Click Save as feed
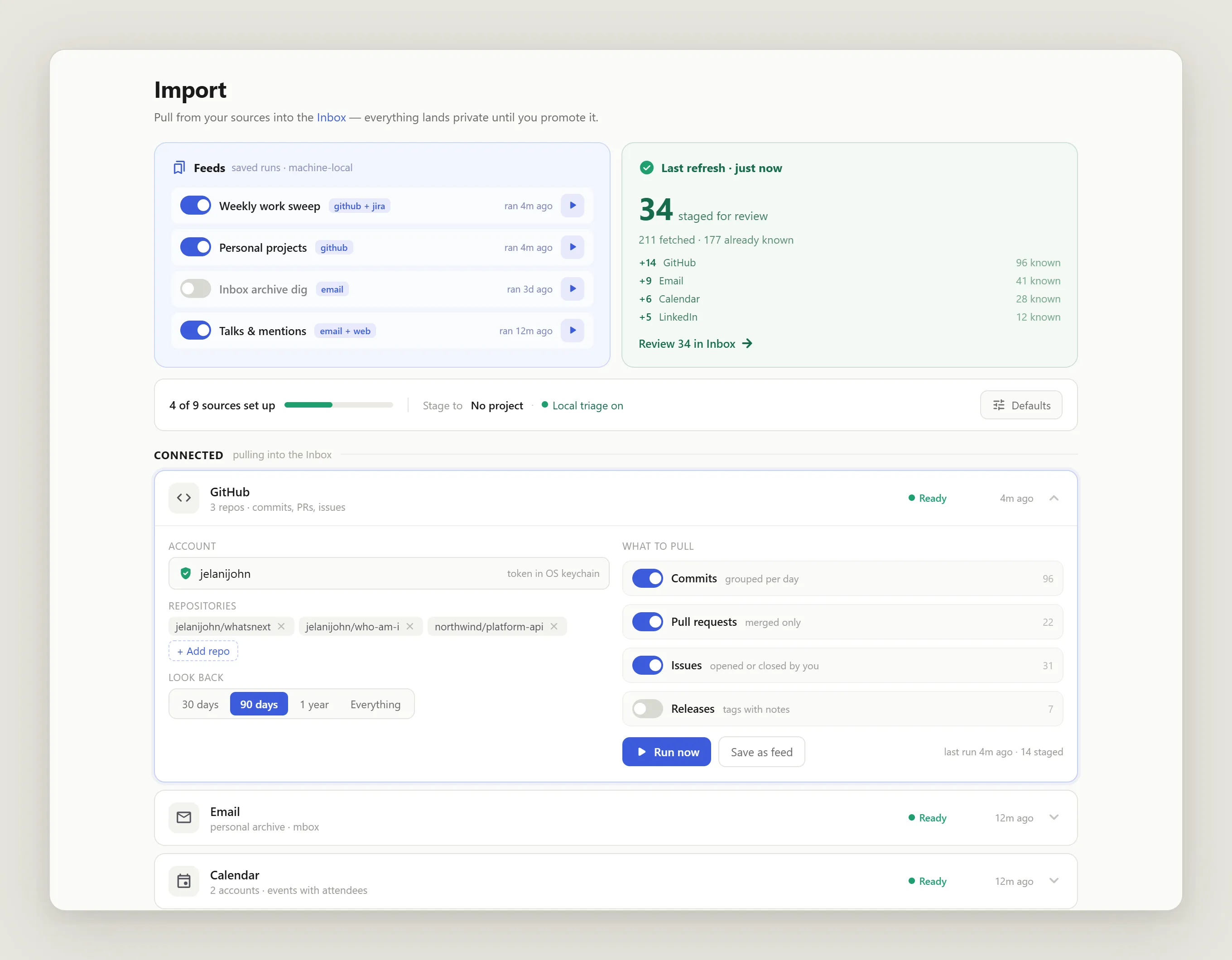The width and height of the screenshot is (1232, 960). 761,752
